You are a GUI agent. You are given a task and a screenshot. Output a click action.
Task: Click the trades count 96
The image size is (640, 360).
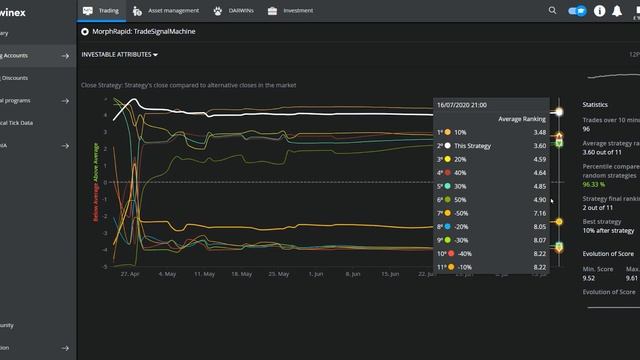pos(586,129)
